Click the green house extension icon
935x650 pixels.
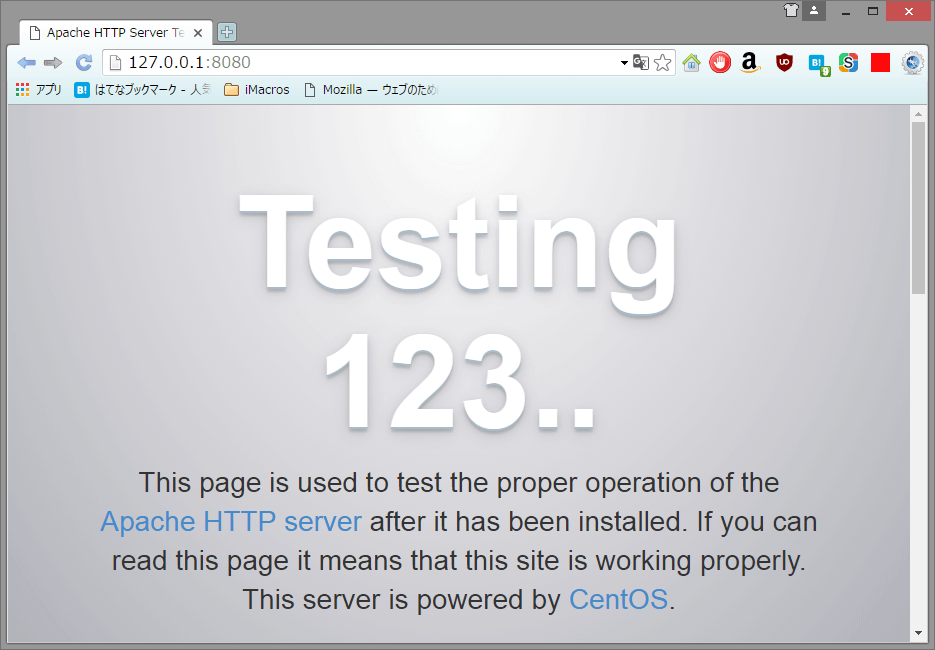pos(691,63)
